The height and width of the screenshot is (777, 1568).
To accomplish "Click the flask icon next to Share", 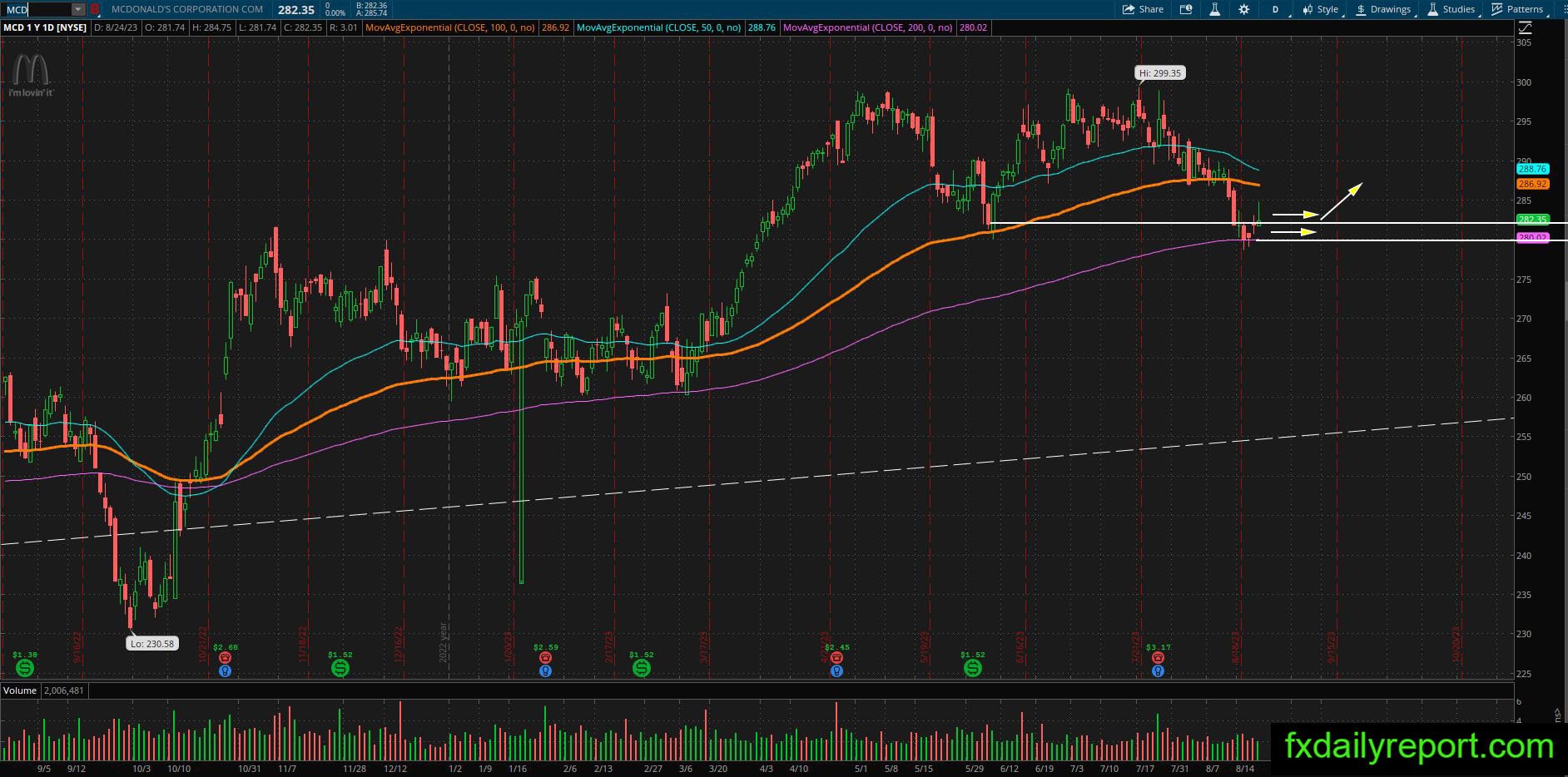I will coord(1214,9).
